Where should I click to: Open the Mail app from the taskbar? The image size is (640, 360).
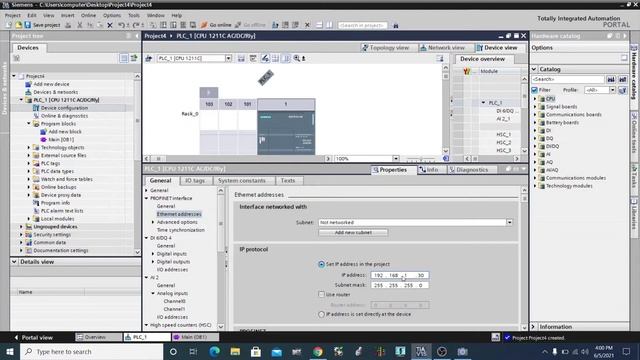click(x=276, y=351)
